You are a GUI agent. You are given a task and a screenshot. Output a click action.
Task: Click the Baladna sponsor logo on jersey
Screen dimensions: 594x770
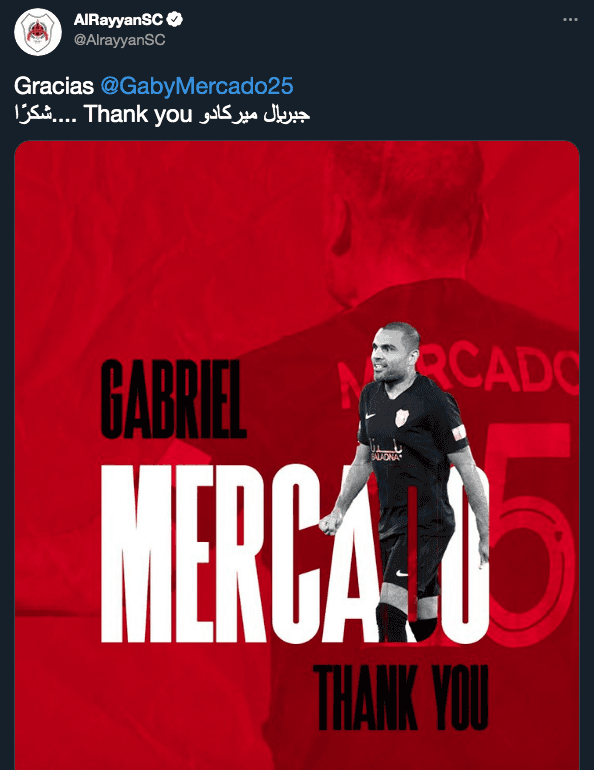tap(386, 452)
